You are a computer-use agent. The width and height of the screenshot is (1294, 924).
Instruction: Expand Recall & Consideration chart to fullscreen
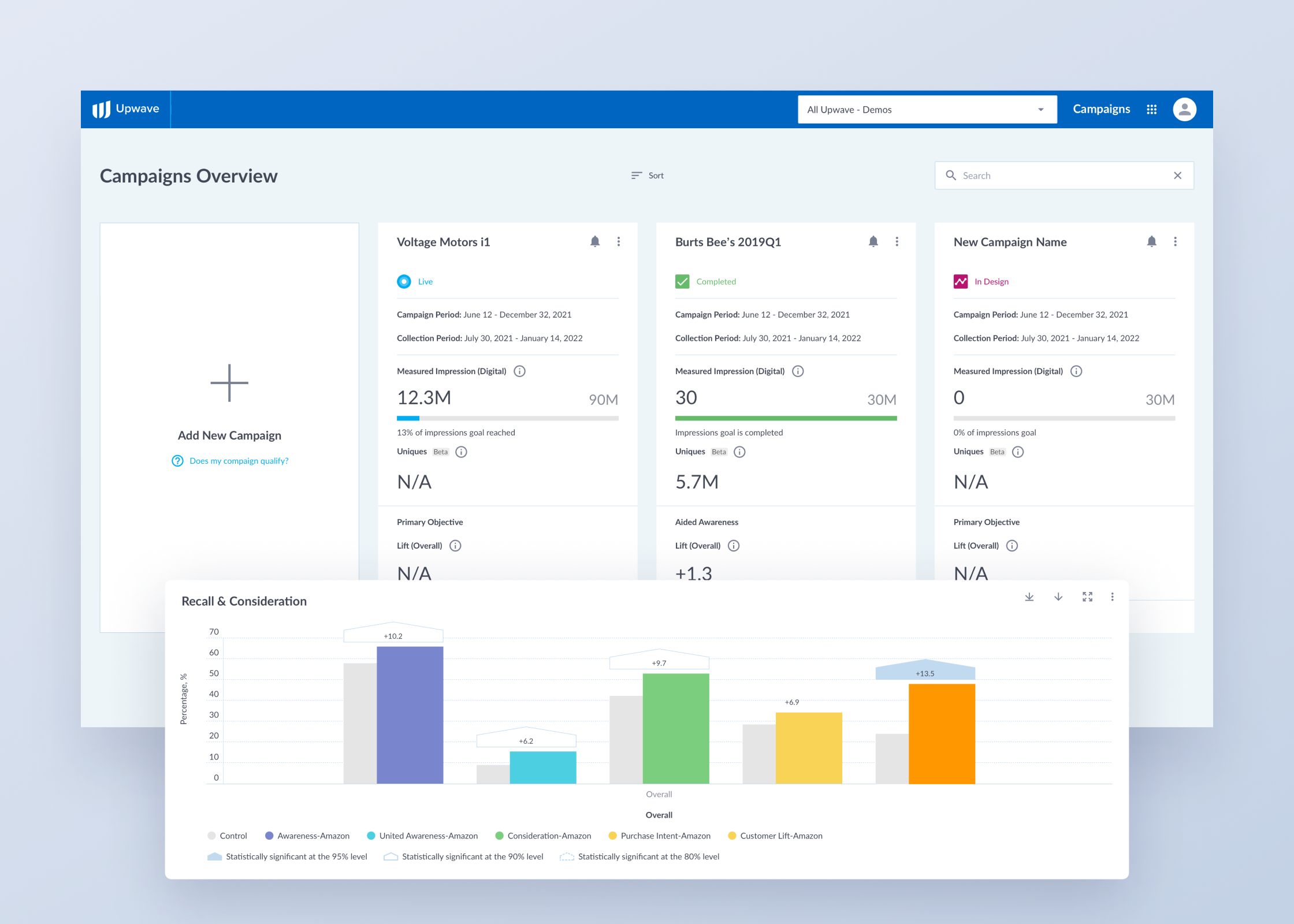1087,597
